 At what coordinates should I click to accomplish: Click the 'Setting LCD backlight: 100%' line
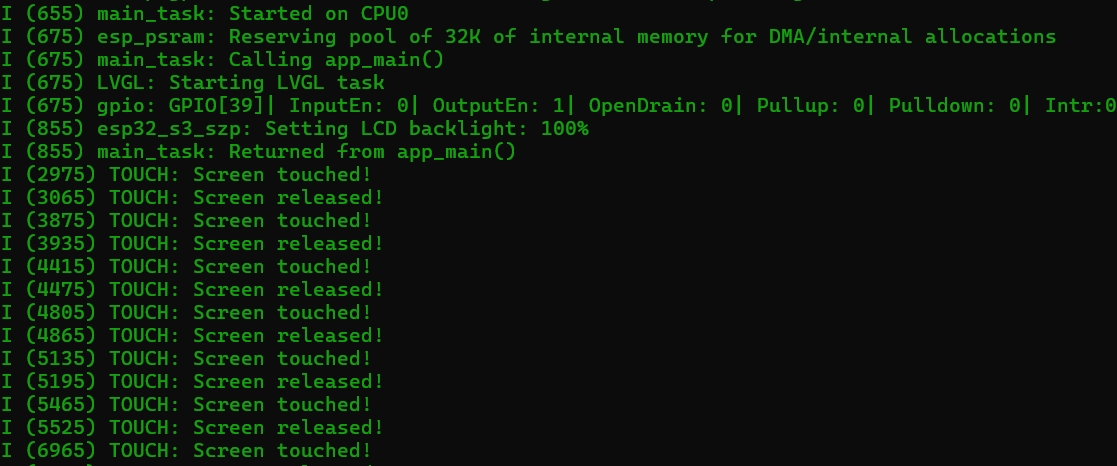click(294, 129)
